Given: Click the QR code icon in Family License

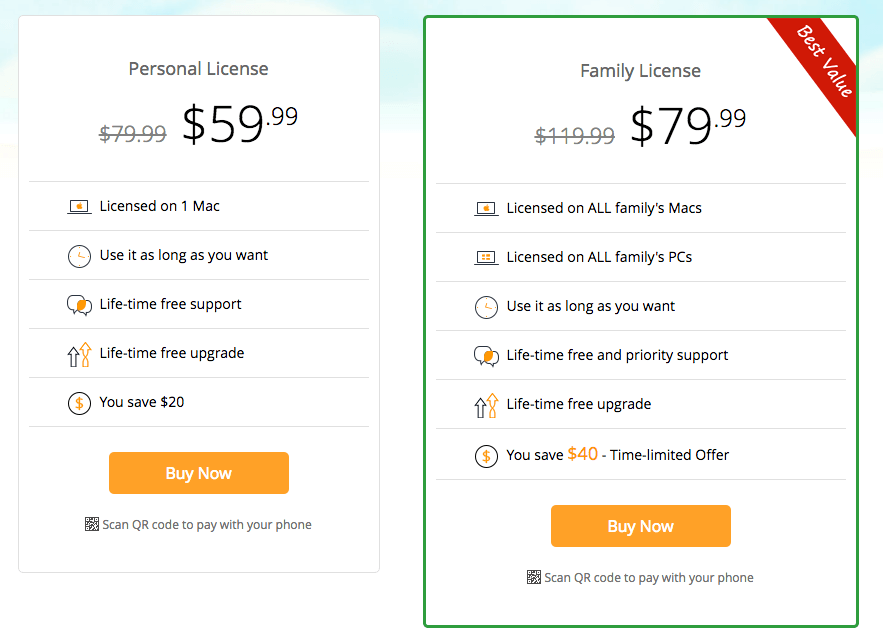Looking at the screenshot, I should coord(533,577).
